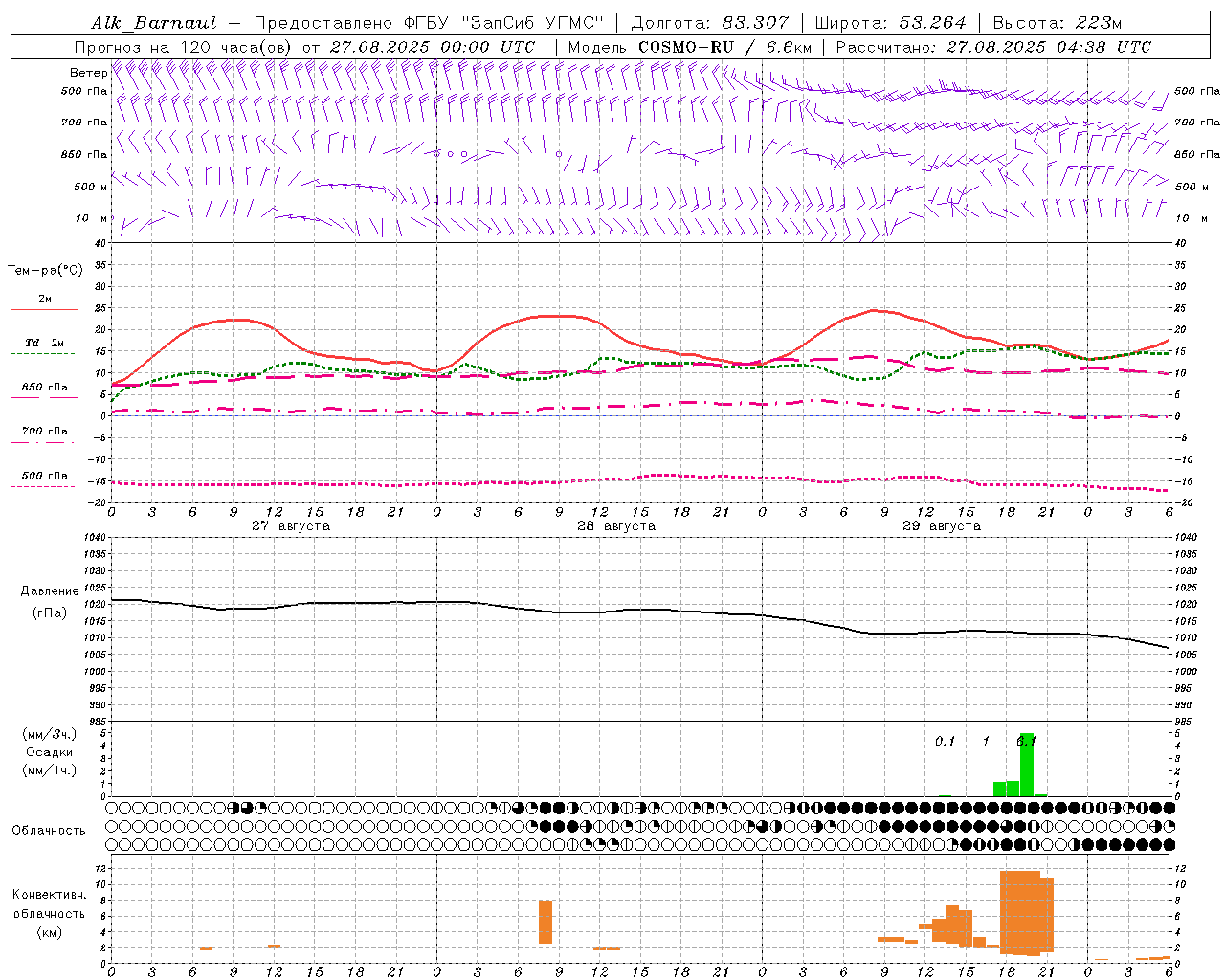Click the 'Td 2м' dew point legend entry
Viewport: 1225px width, 980px height.
[45, 343]
